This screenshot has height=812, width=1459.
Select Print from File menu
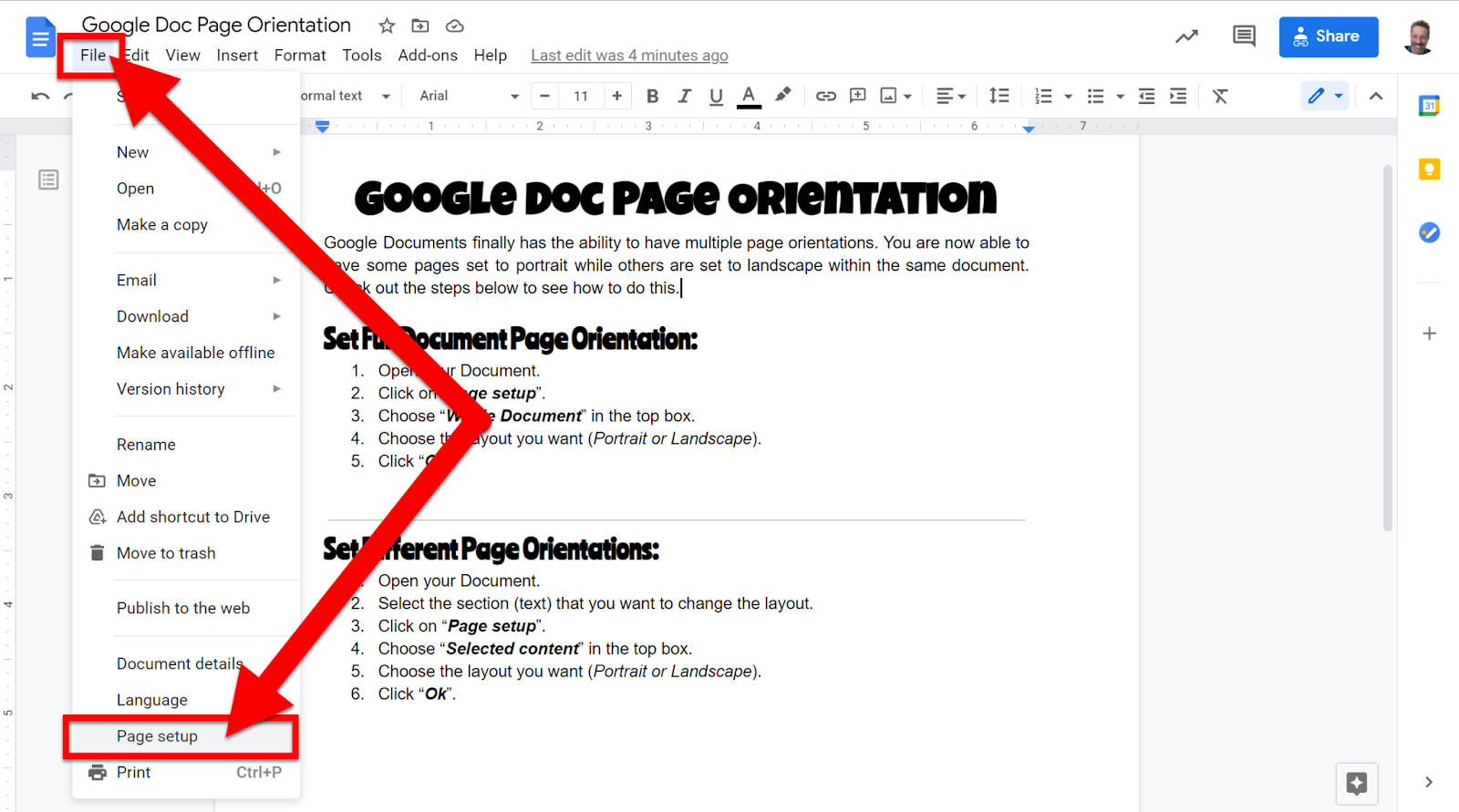pos(186,772)
